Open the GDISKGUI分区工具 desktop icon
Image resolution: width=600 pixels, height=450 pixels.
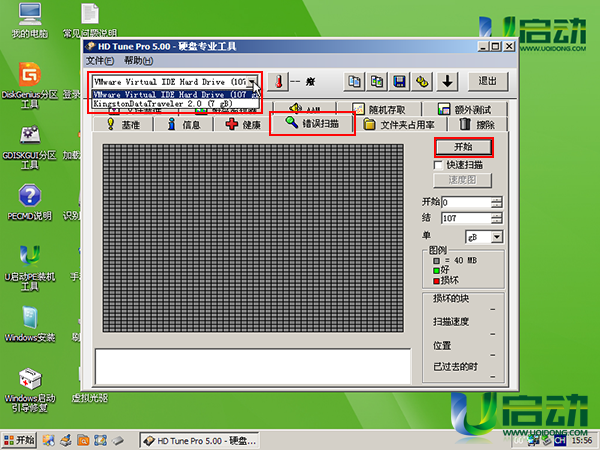tap(30, 148)
